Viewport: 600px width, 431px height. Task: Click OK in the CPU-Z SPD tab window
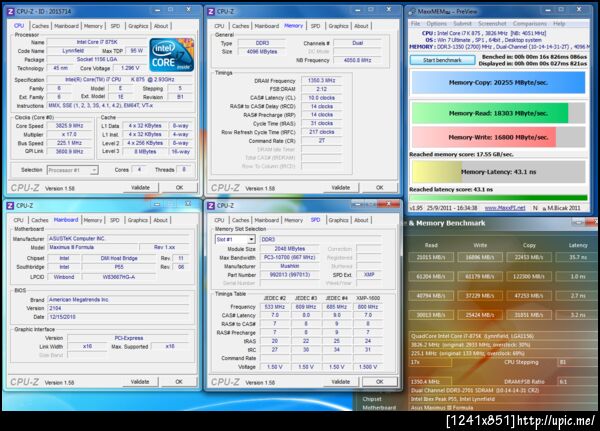point(380,382)
